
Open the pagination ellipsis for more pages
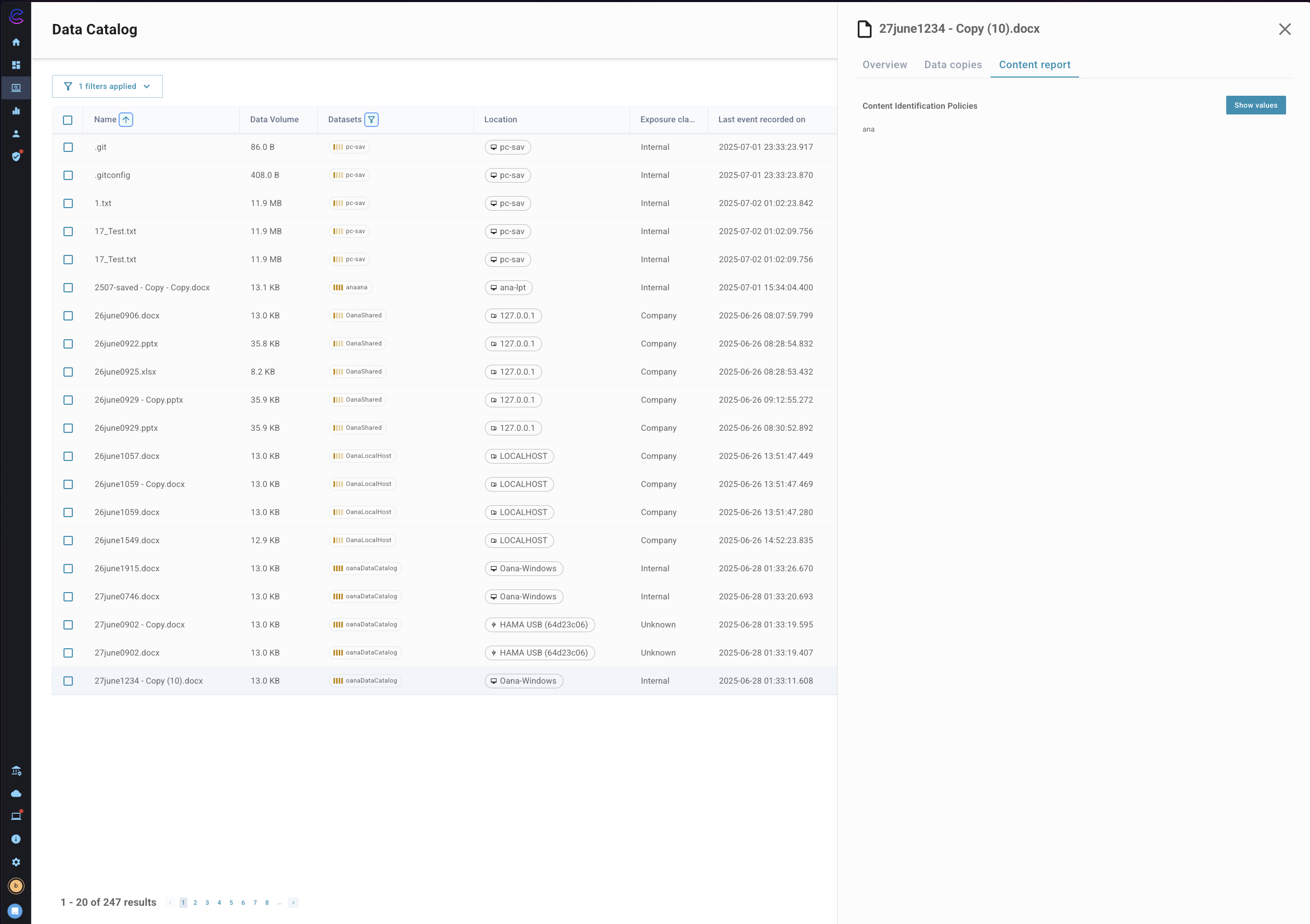pos(279,902)
